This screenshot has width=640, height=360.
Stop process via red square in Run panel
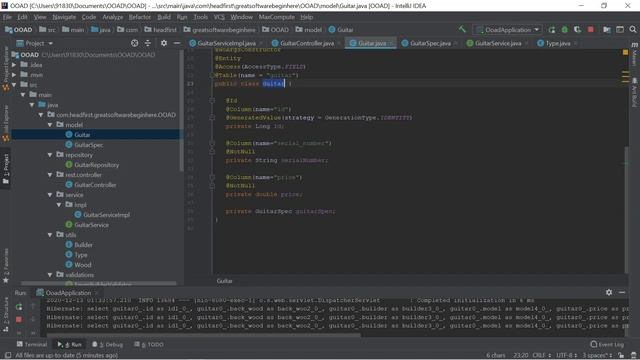tap(19, 319)
